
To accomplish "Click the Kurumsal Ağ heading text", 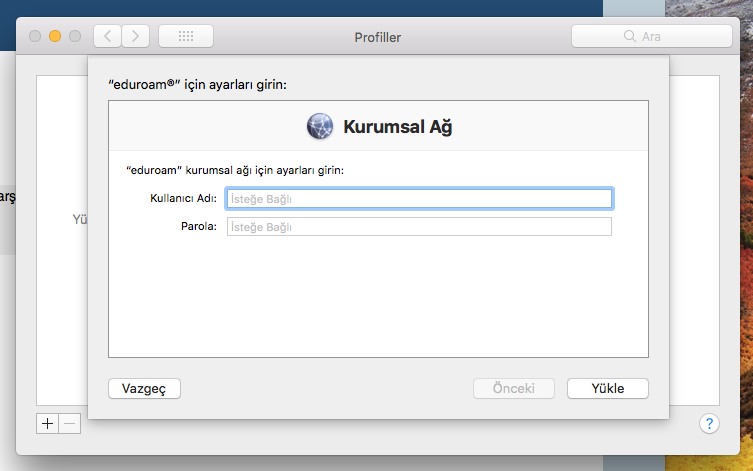I will tap(398, 127).
